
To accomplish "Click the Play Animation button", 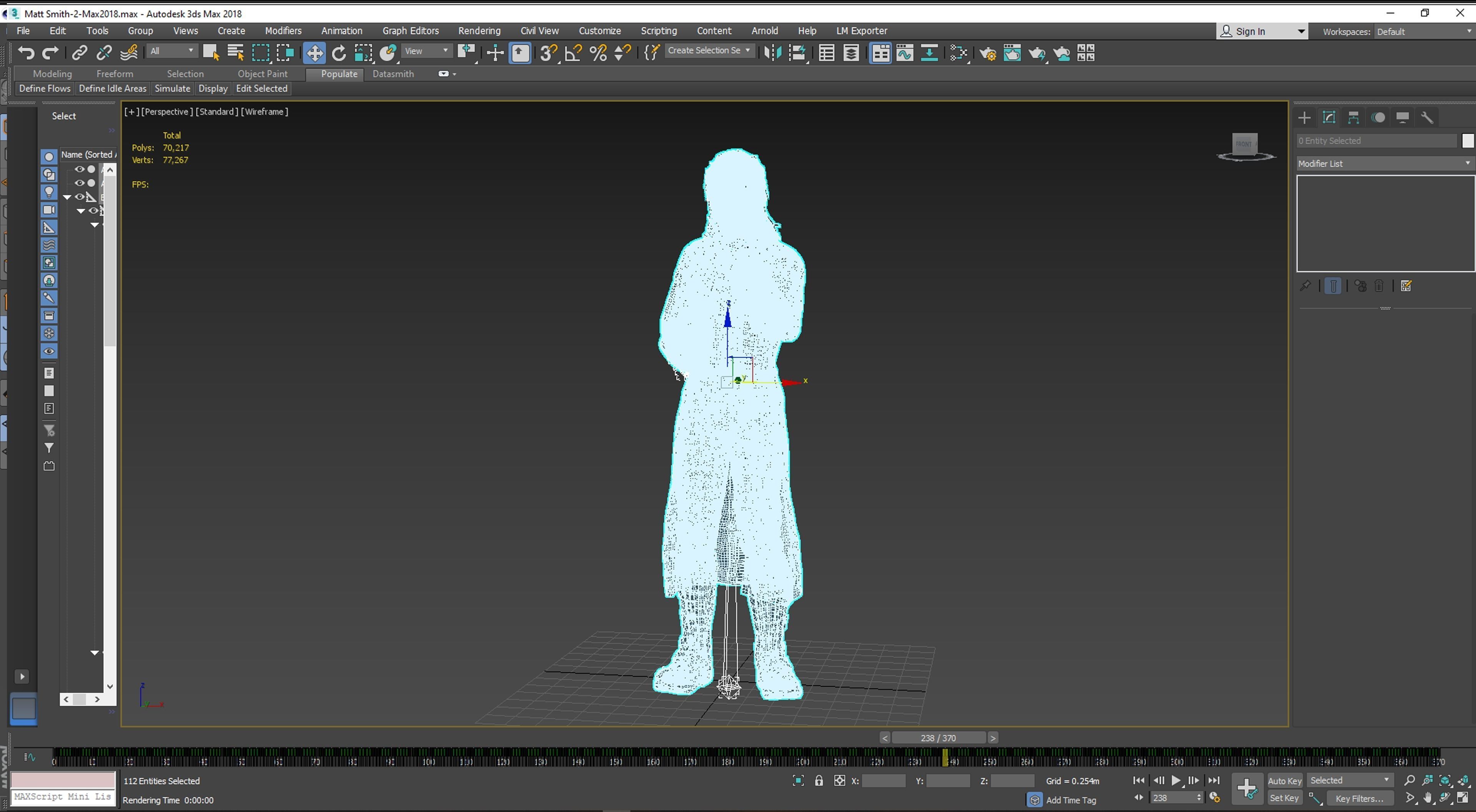I will tap(1176, 780).
